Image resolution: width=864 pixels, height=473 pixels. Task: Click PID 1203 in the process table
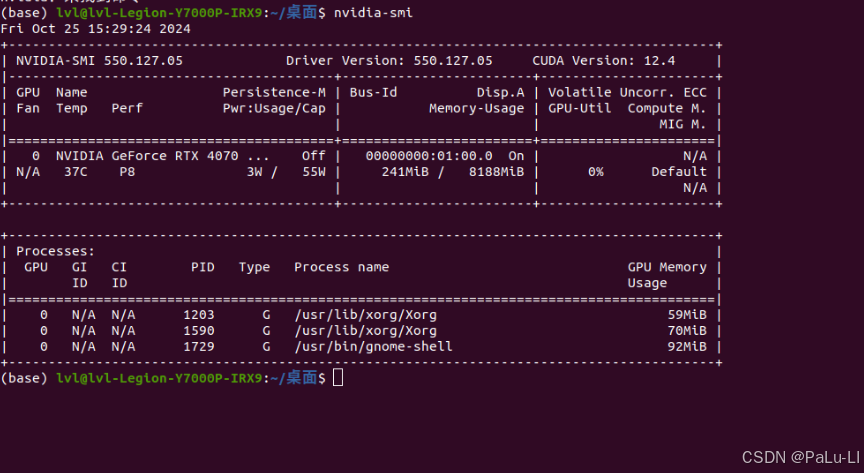[x=199, y=314]
